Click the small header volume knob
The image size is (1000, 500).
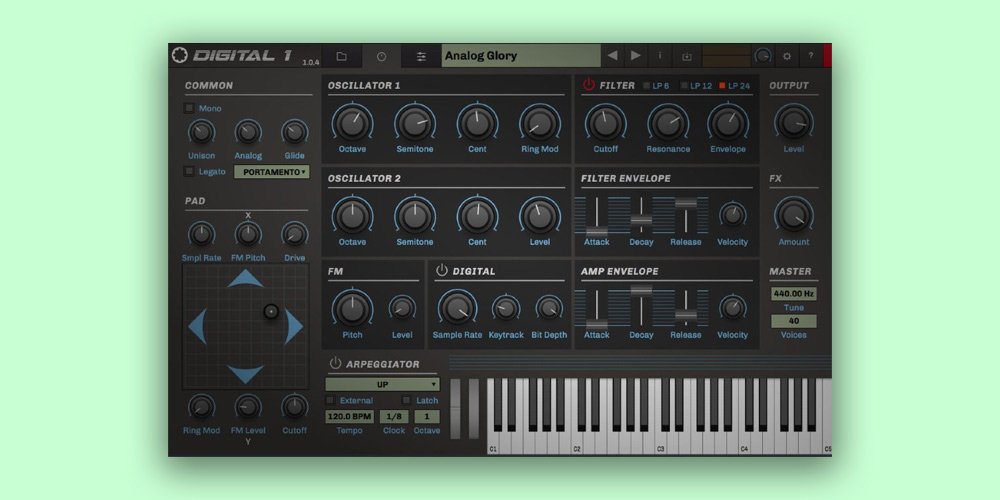point(763,56)
